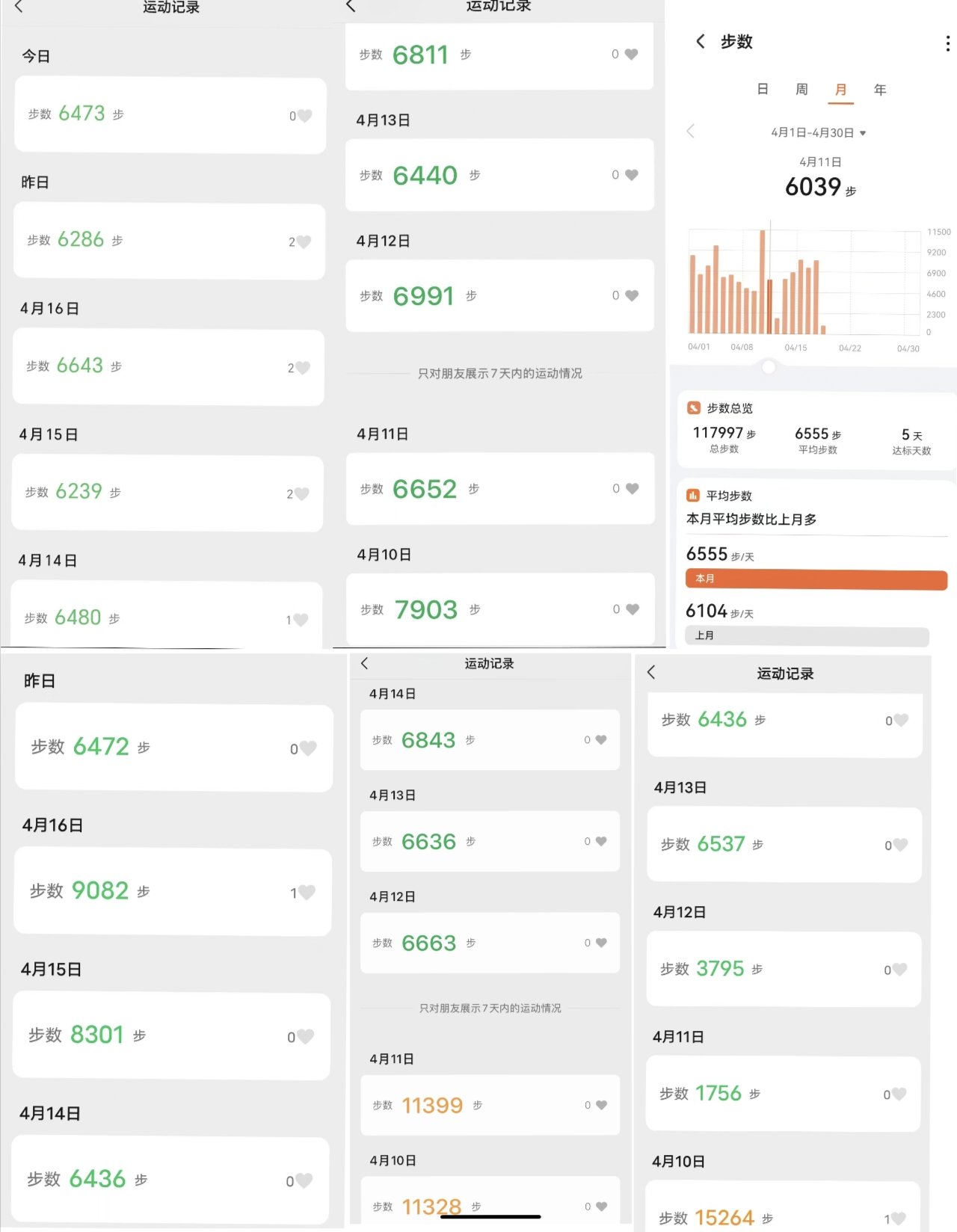The image size is (957, 1232).
Task: Open the three-dot more options menu
Action: coord(947,43)
